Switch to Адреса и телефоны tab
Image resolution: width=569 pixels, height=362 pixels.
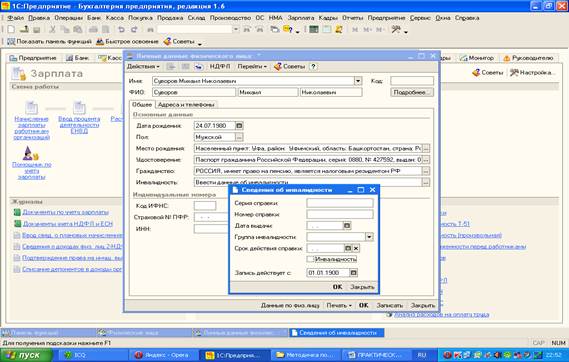[186, 104]
